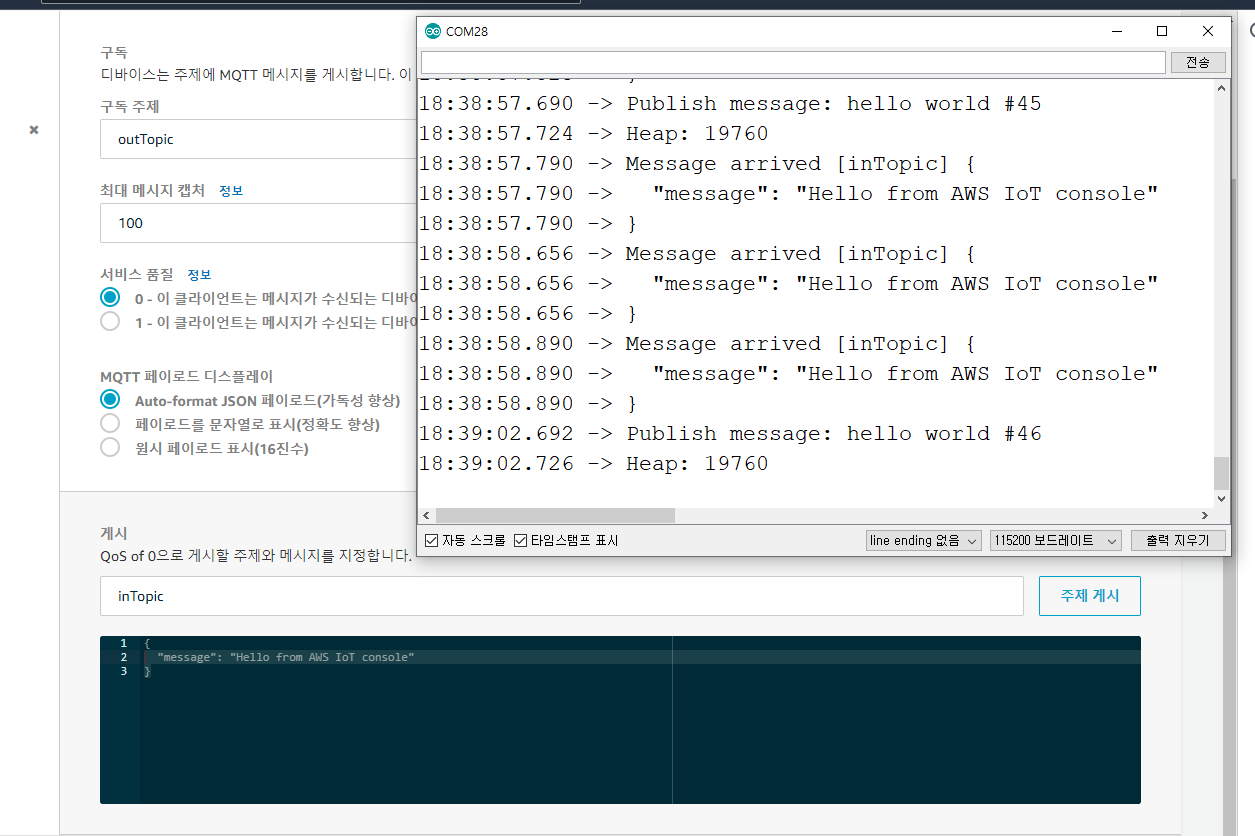Choose Auto-format JSON payload display option
The height and width of the screenshot is (836, 1255).
[x=110, y=400]
